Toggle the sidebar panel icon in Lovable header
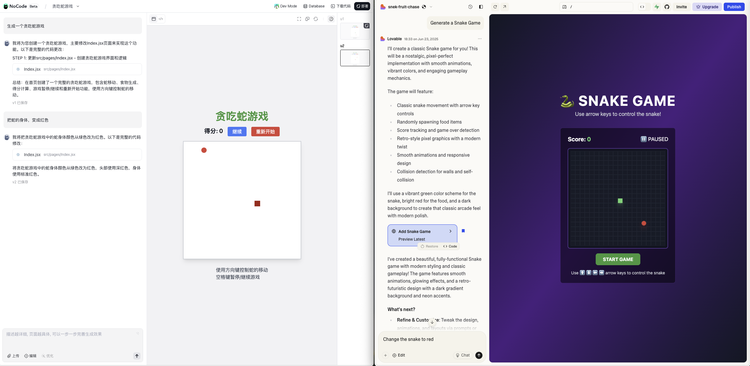Screen dimensions: 750x366 point(481,7)
